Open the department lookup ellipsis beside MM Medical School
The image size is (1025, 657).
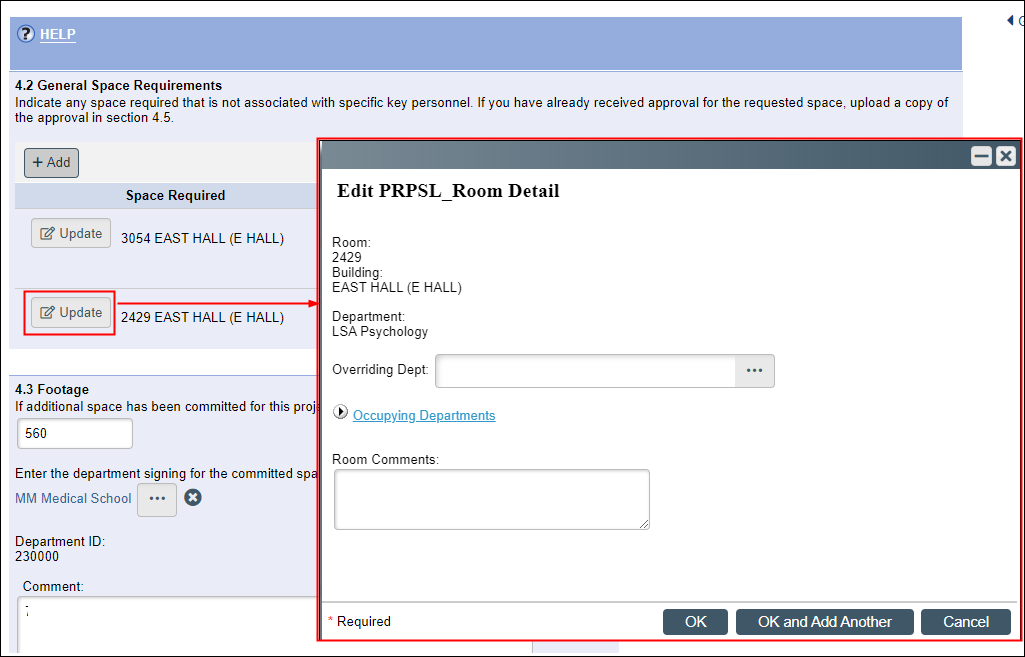(156, 499)
